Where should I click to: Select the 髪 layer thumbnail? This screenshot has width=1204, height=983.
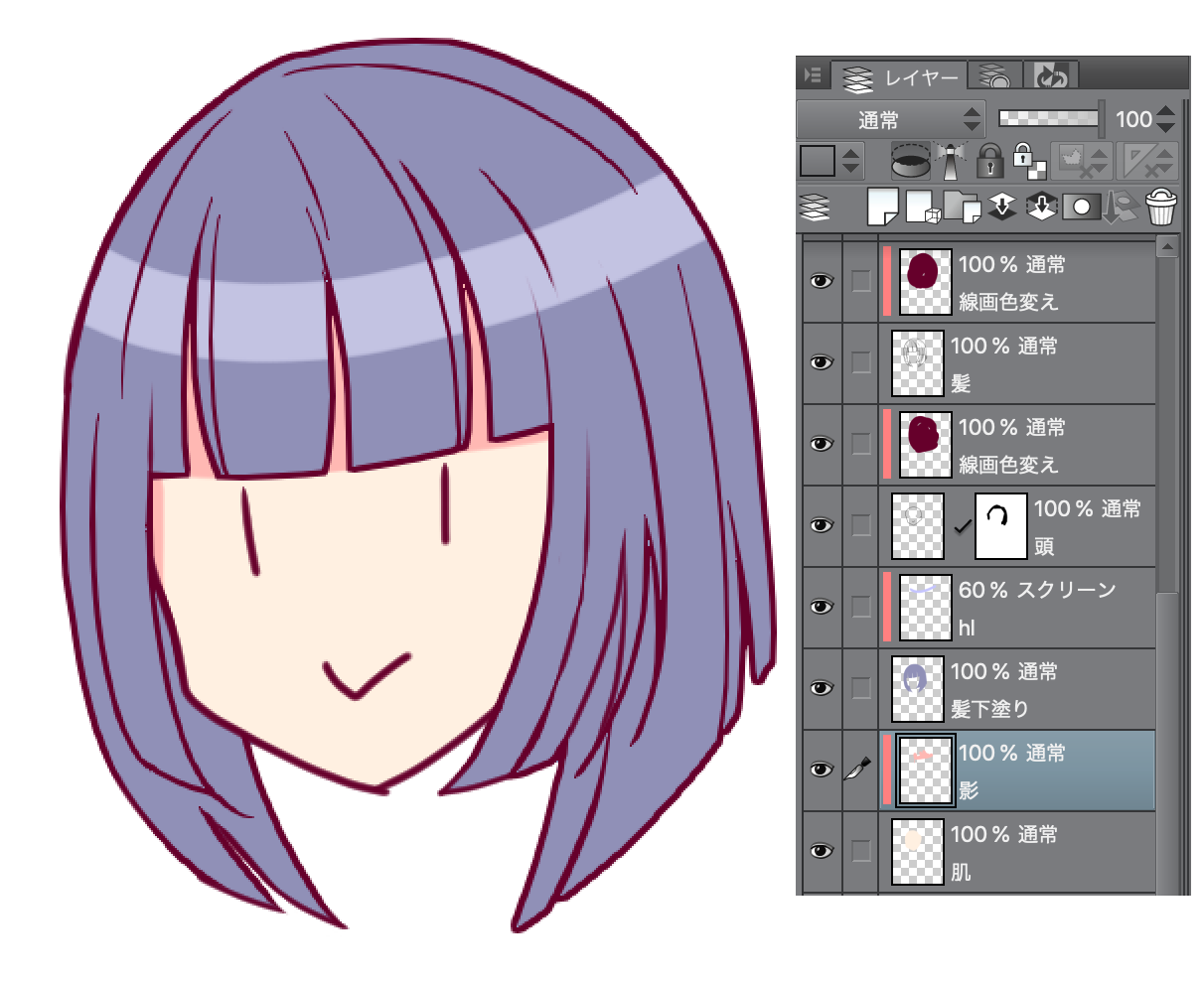918,363
